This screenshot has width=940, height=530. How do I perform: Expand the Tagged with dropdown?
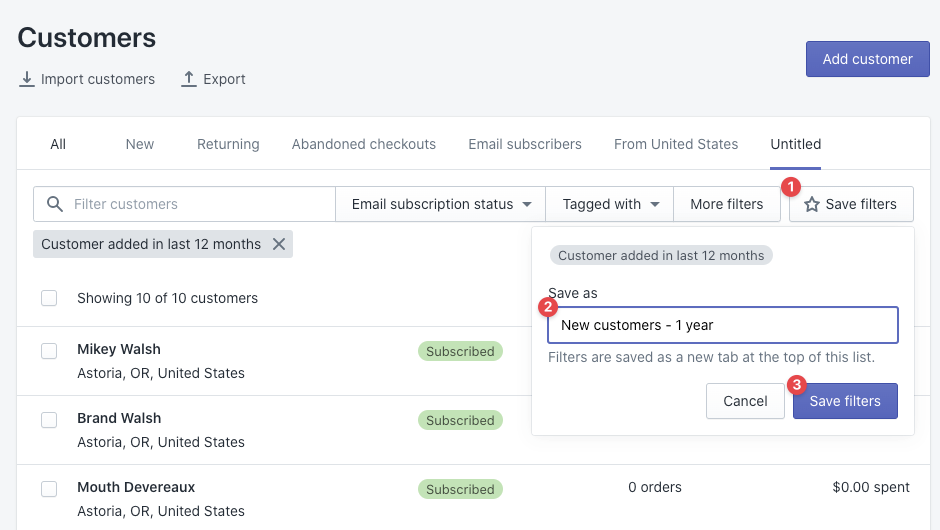[610, 204]
